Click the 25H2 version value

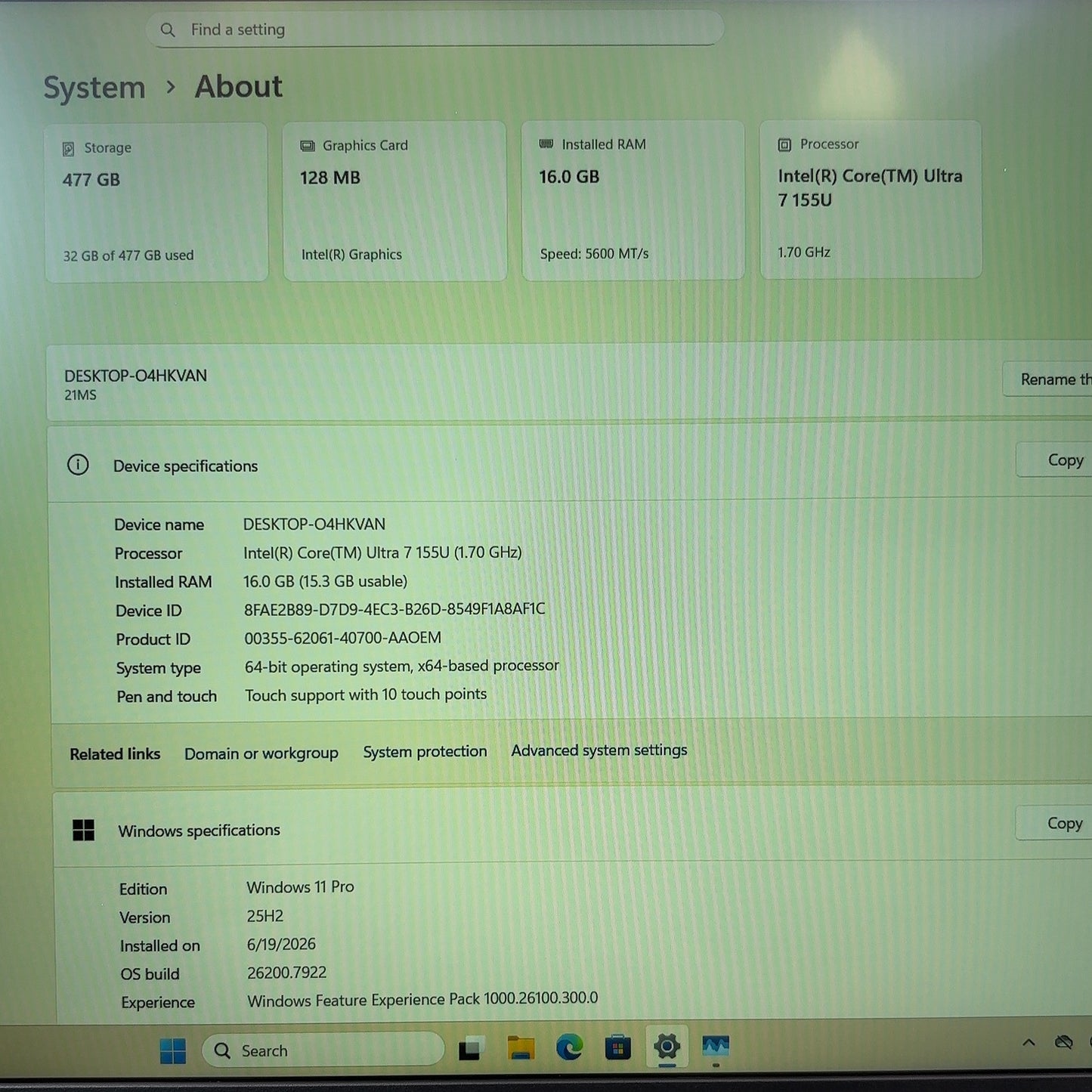[x=265, y=916]
